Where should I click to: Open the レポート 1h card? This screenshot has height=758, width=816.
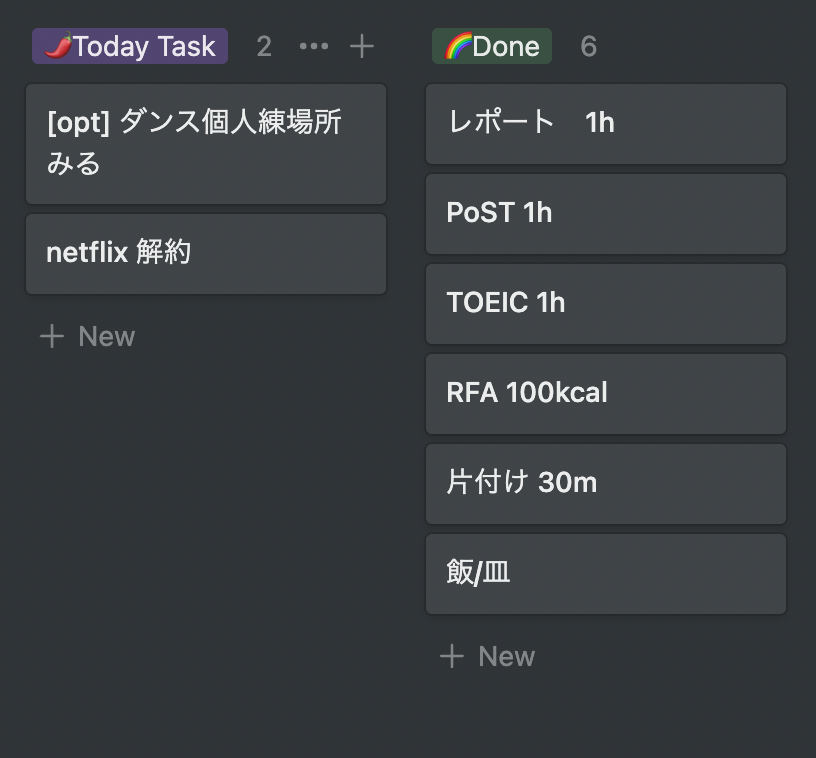[606, 123]
